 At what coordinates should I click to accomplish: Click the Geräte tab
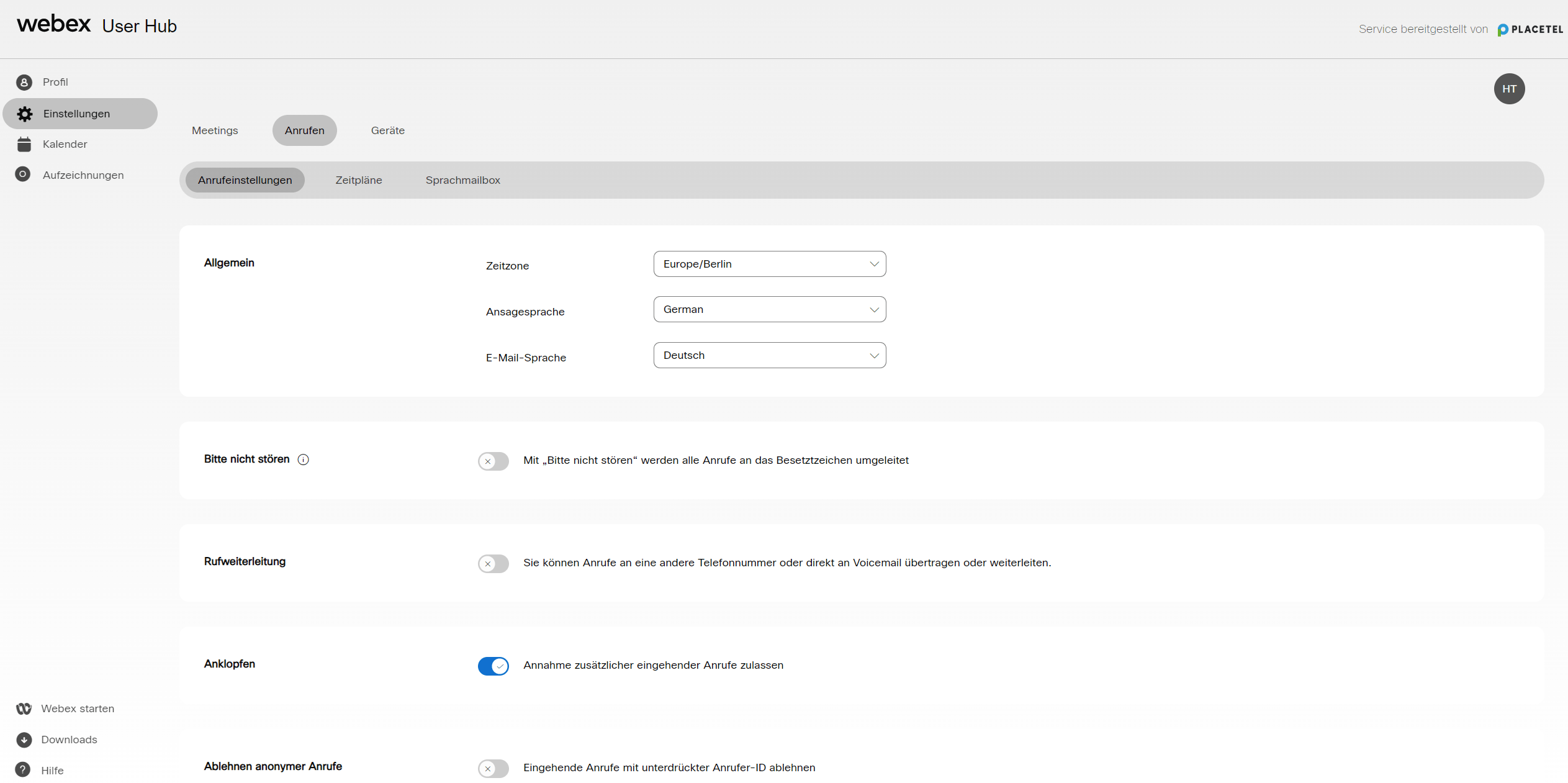pyautogui.click(x=387, y=130)
